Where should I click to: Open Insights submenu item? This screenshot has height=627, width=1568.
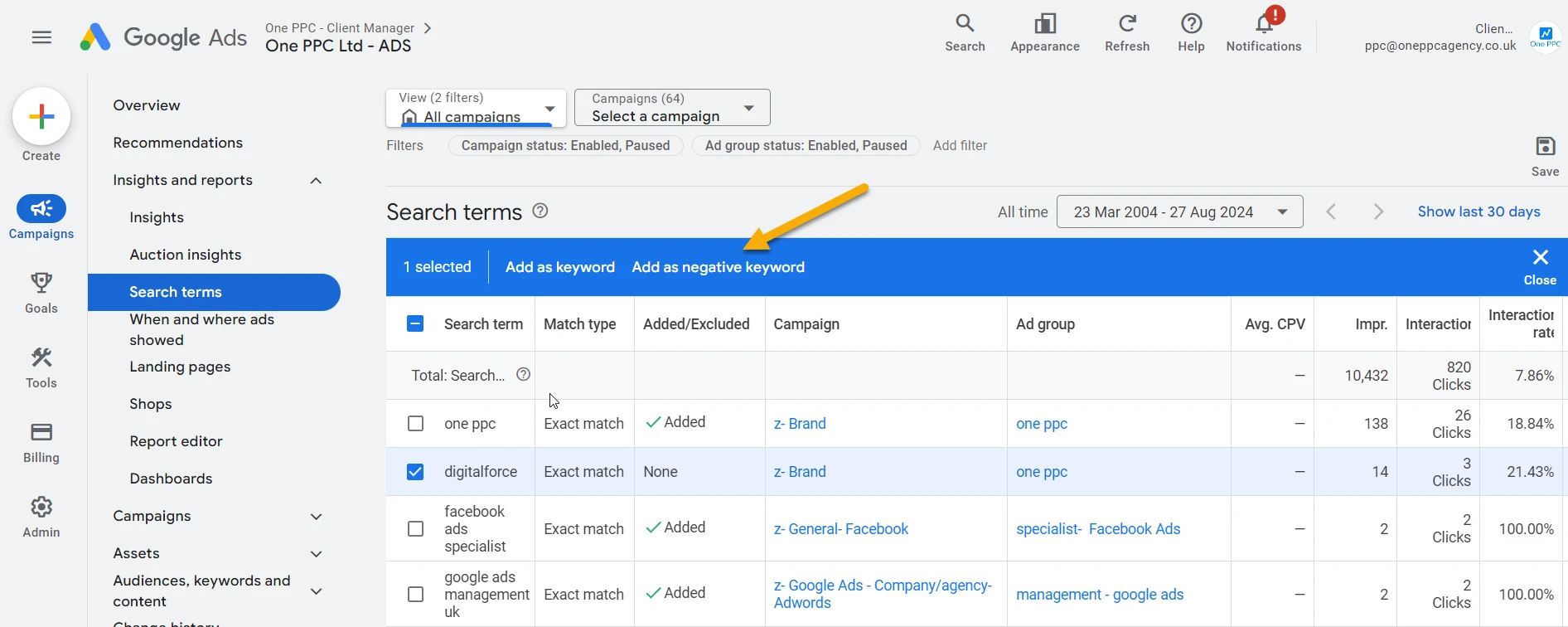(157, 217)
